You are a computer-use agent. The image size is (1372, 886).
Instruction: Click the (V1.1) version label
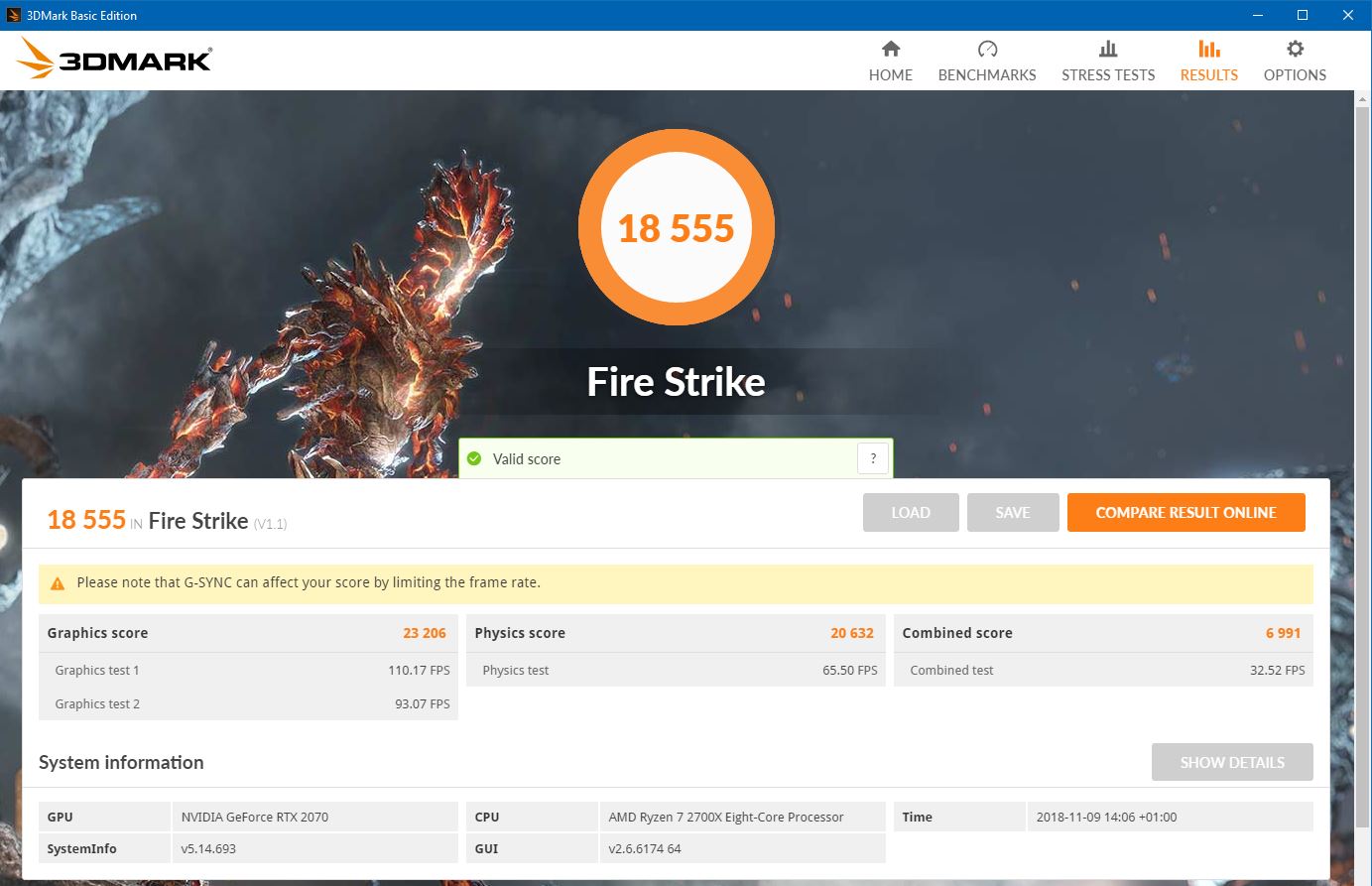[x=270, y=524]
